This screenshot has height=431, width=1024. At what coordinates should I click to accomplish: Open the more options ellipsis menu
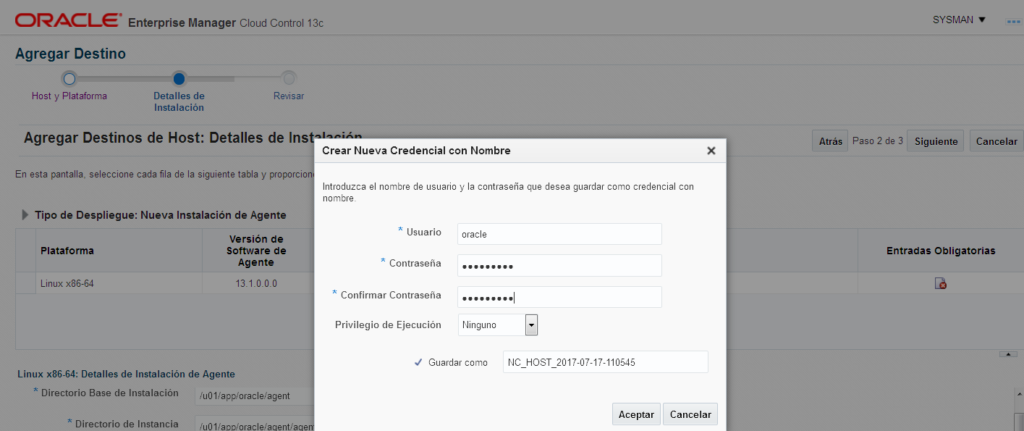coord(1014,22)
